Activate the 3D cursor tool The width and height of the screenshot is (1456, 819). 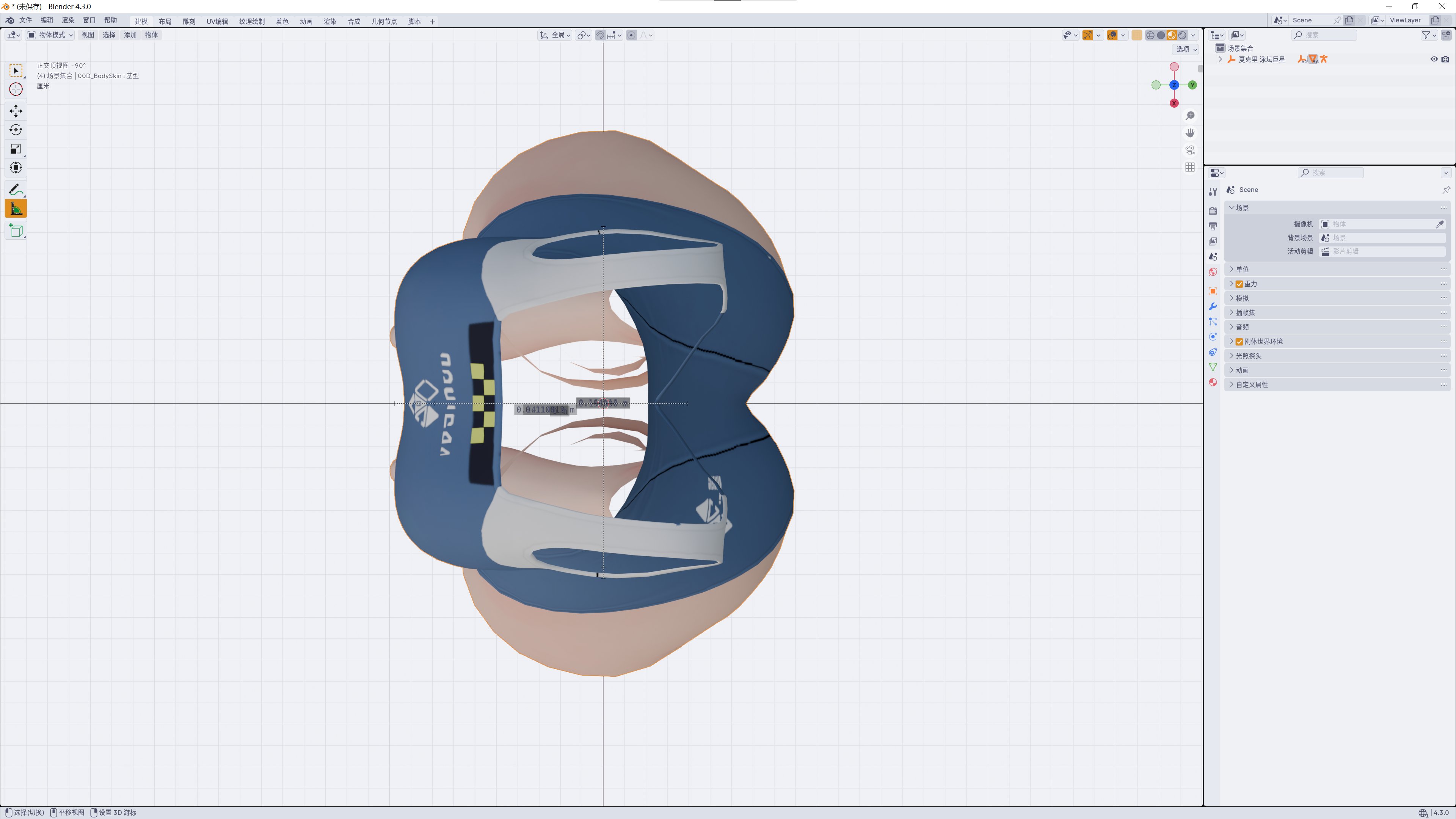tap(16, 89)
